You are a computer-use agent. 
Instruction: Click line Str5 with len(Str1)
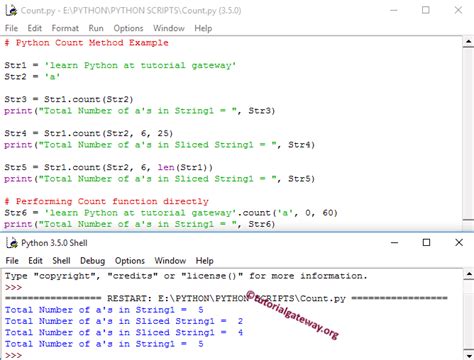pos(108,167)
